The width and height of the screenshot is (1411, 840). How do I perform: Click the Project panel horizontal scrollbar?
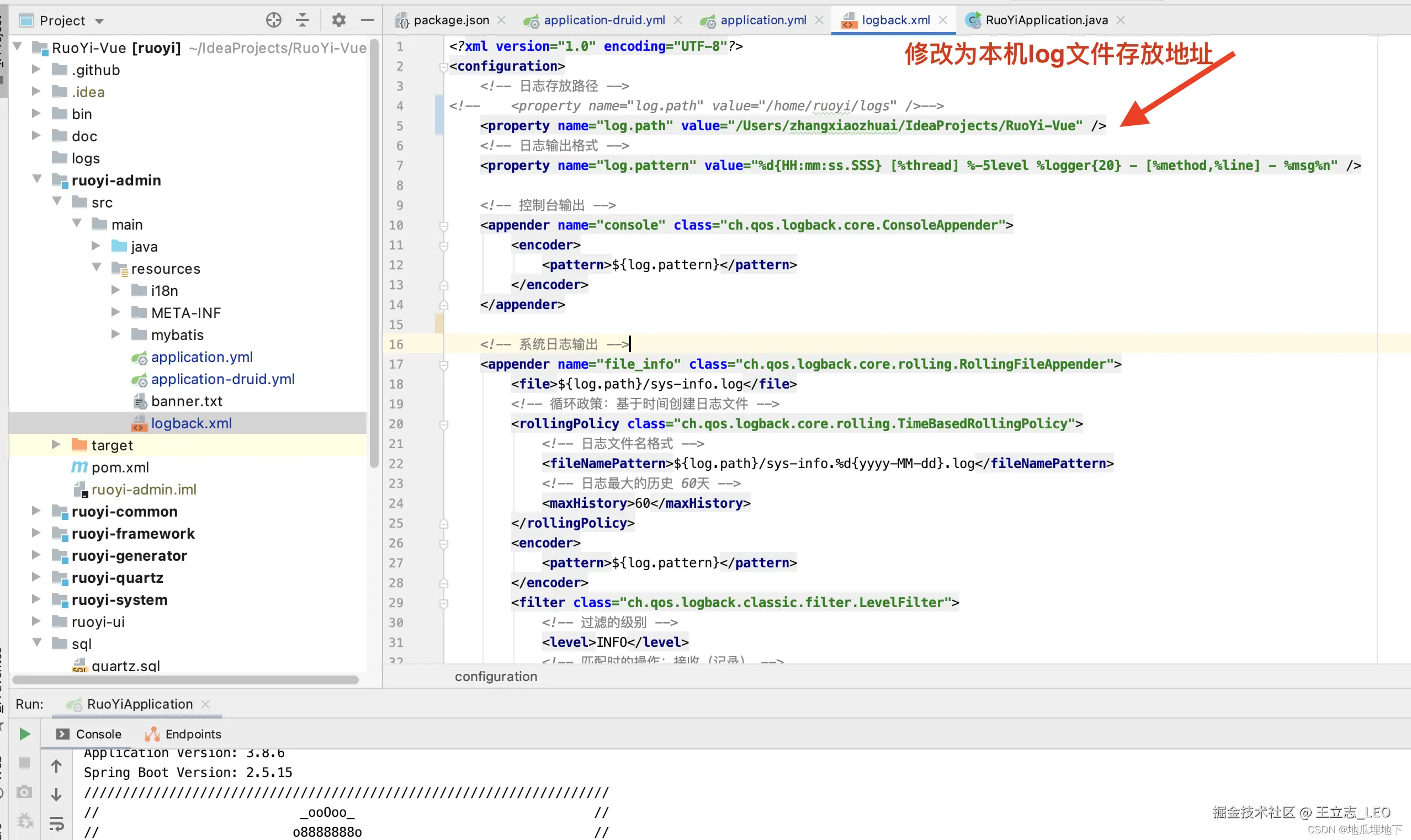[x=185, y=679]
